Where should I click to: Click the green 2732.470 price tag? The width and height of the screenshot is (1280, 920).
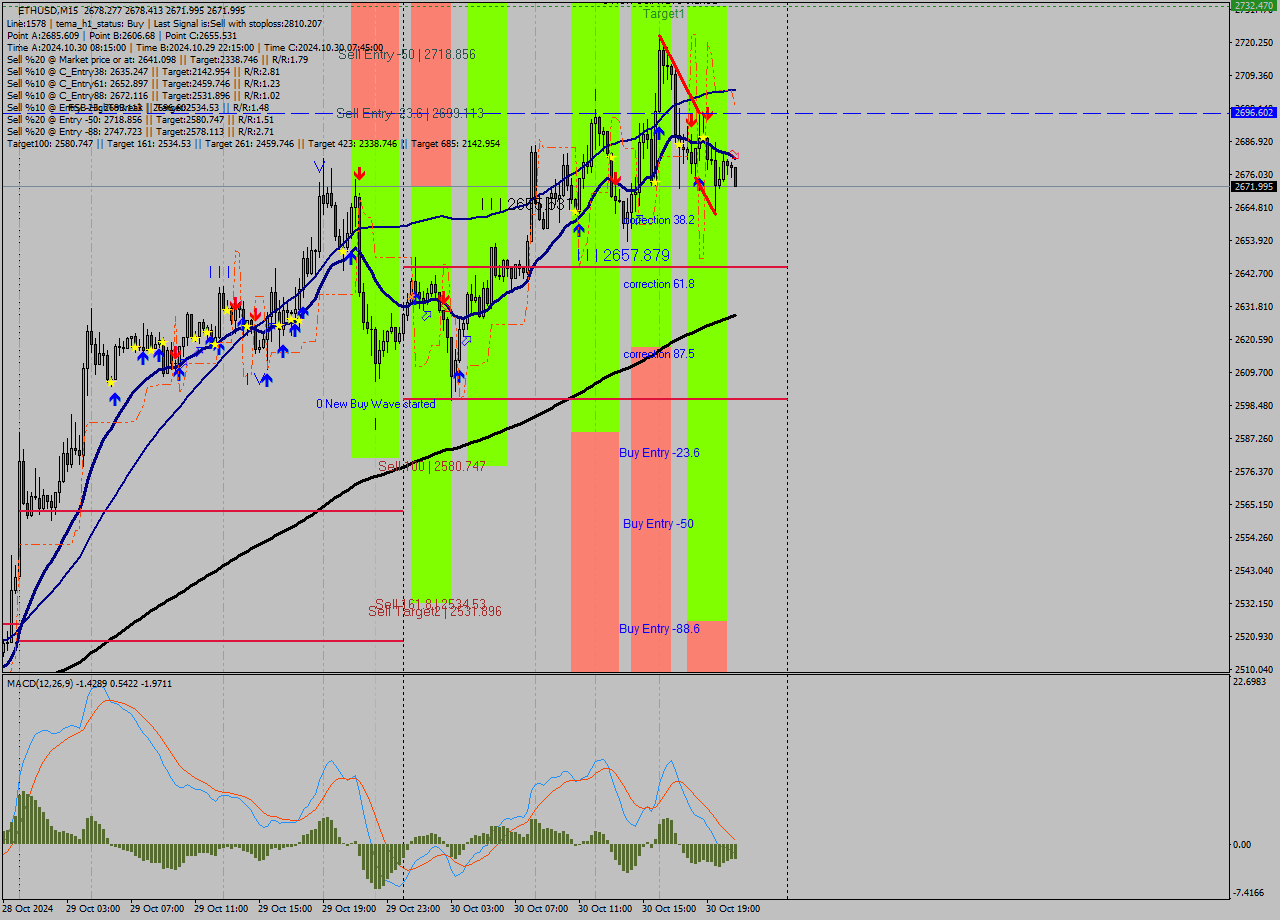pyautogui.click(x=1254, y=6)
